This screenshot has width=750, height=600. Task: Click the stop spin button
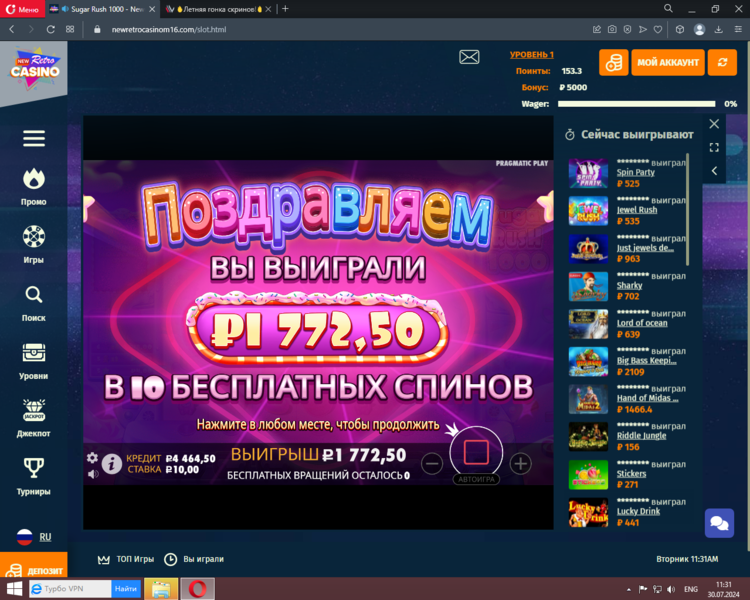[476, 452]
